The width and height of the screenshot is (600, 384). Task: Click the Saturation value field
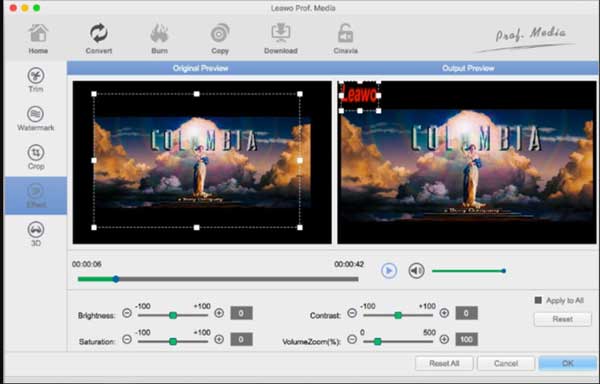pyautogui.click(x=241, y=339)
